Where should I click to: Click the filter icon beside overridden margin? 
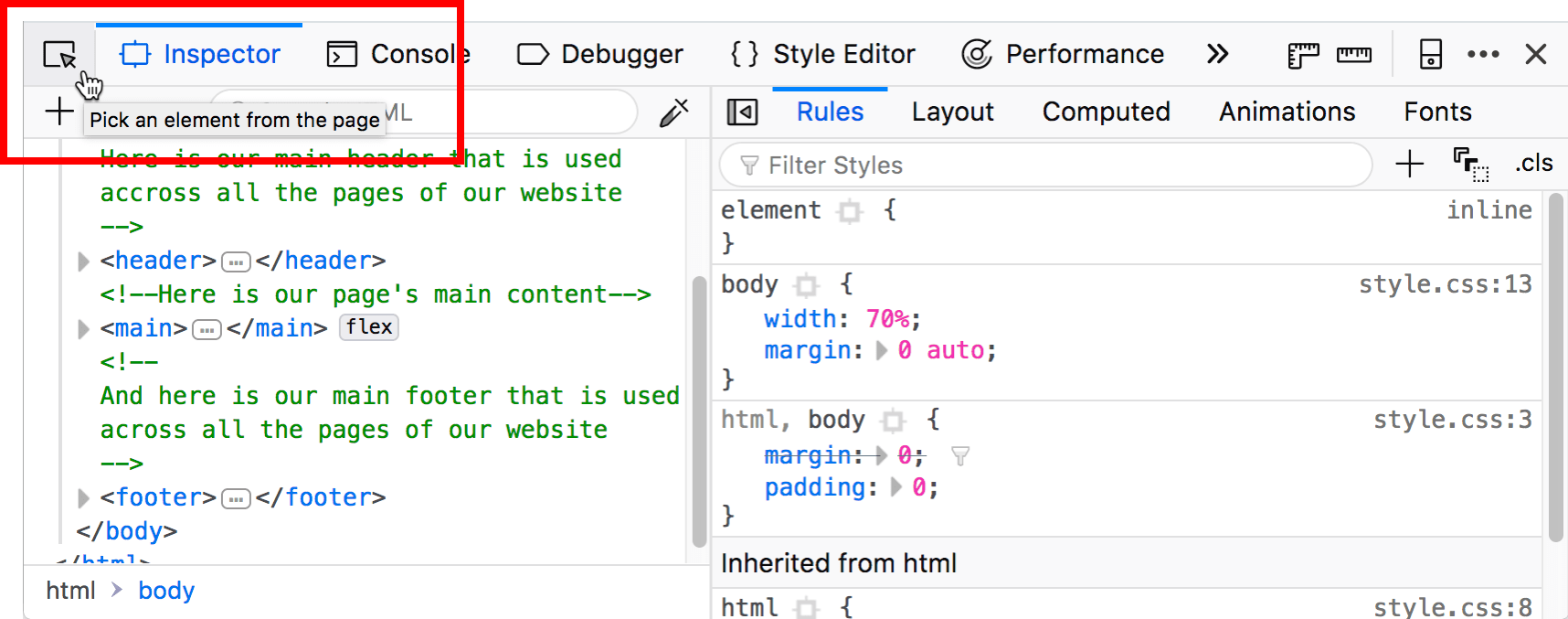pyautogui.click(x=960, y=455)
